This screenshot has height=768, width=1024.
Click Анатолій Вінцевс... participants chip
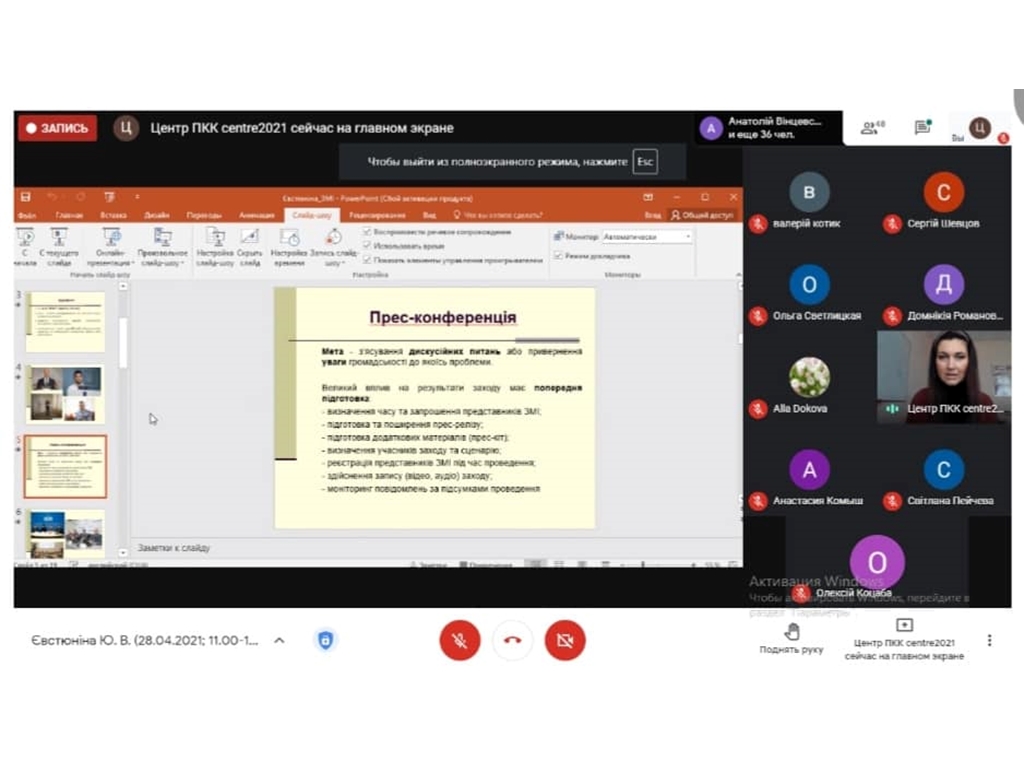769,127
